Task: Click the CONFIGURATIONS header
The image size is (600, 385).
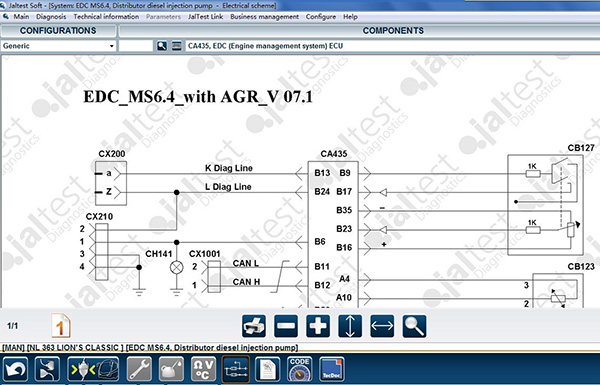Action: tap(58, 31)
